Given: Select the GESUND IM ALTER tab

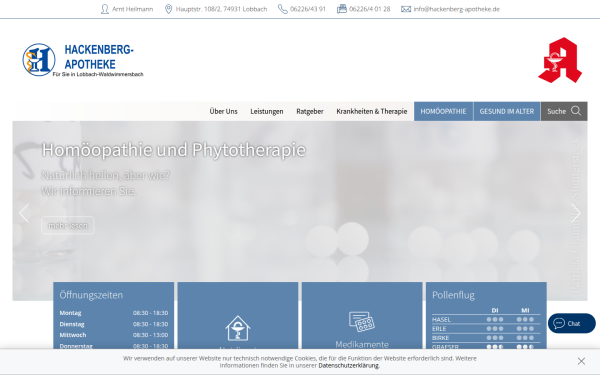Looking at the screenshot, I should tap(507, 111).
